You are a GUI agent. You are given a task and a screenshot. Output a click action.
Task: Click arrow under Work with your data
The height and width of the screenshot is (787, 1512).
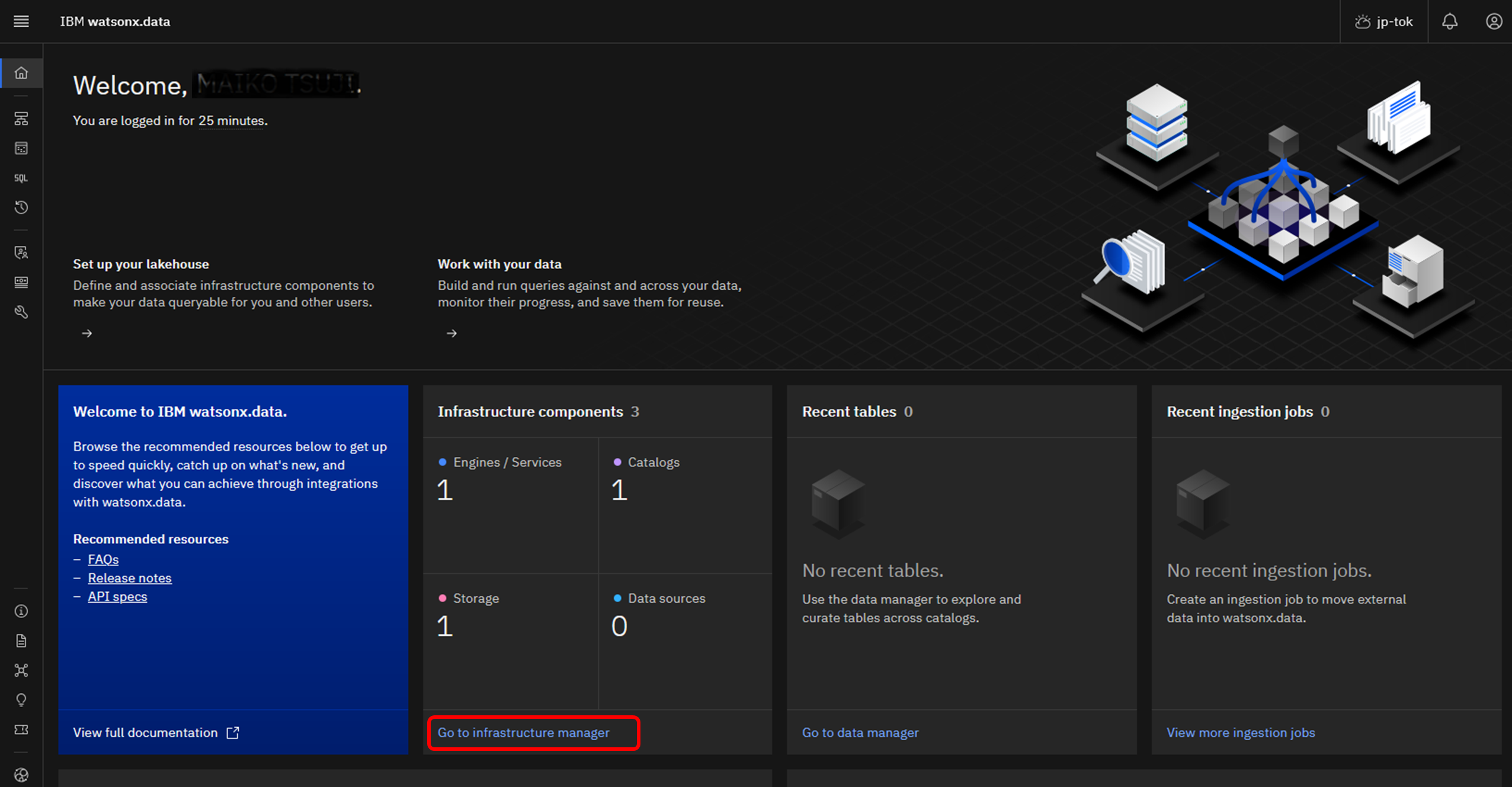click(451, 333)
